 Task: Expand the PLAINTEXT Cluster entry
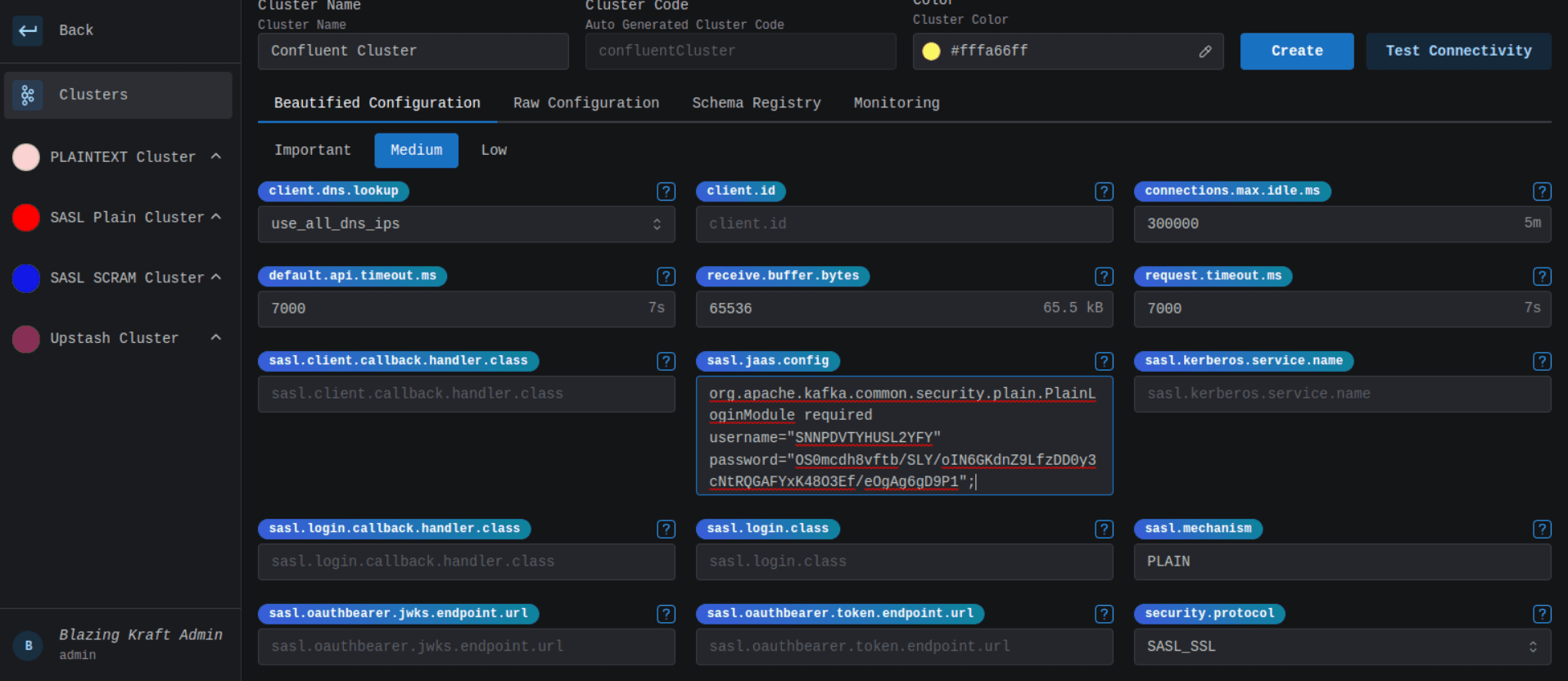point(215,156)
